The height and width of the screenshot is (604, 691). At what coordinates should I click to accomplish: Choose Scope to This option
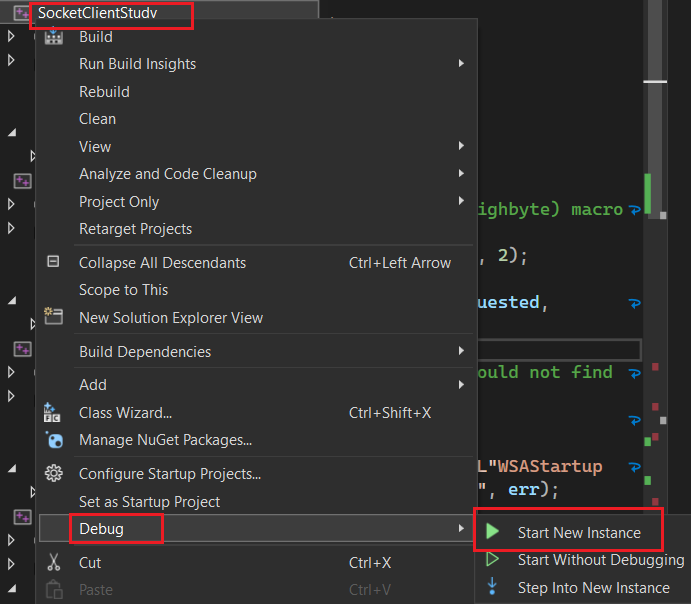click(123, 290)
